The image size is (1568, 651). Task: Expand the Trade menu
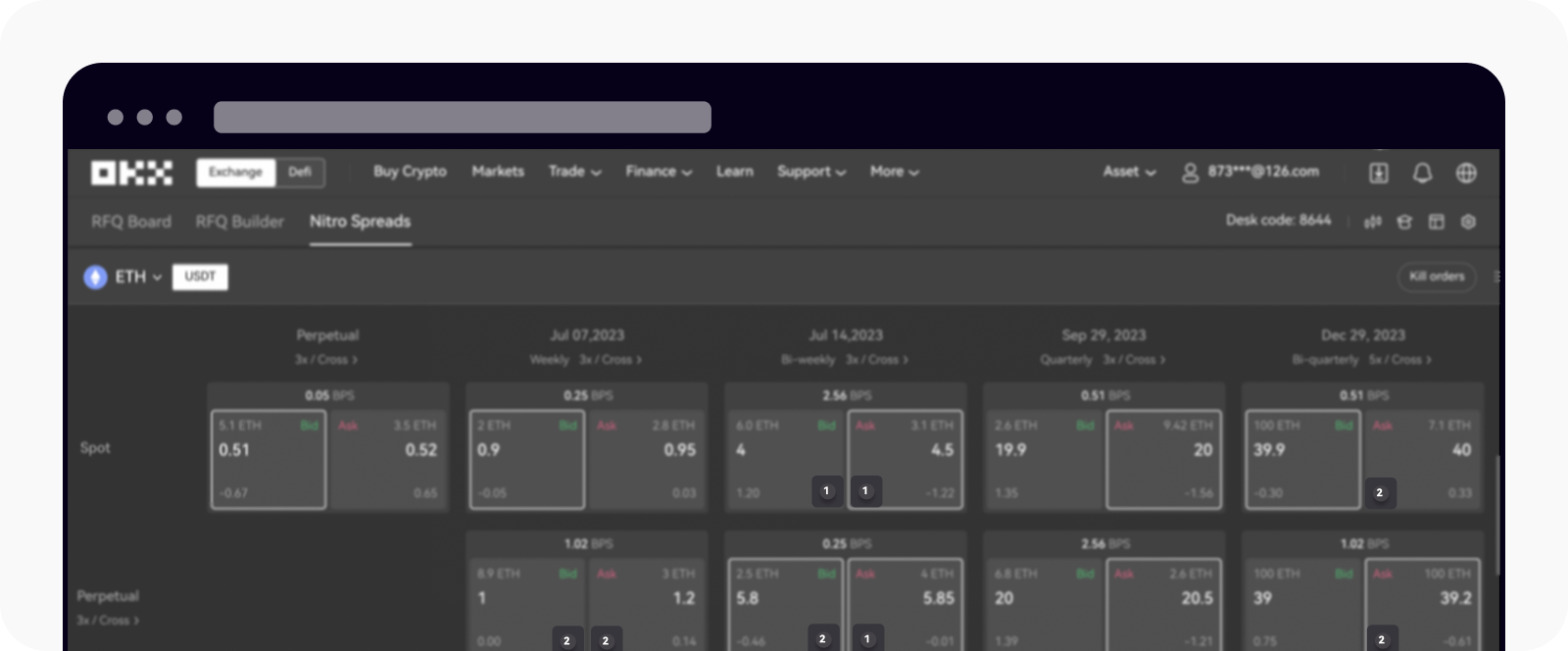(x=574, y=172)
